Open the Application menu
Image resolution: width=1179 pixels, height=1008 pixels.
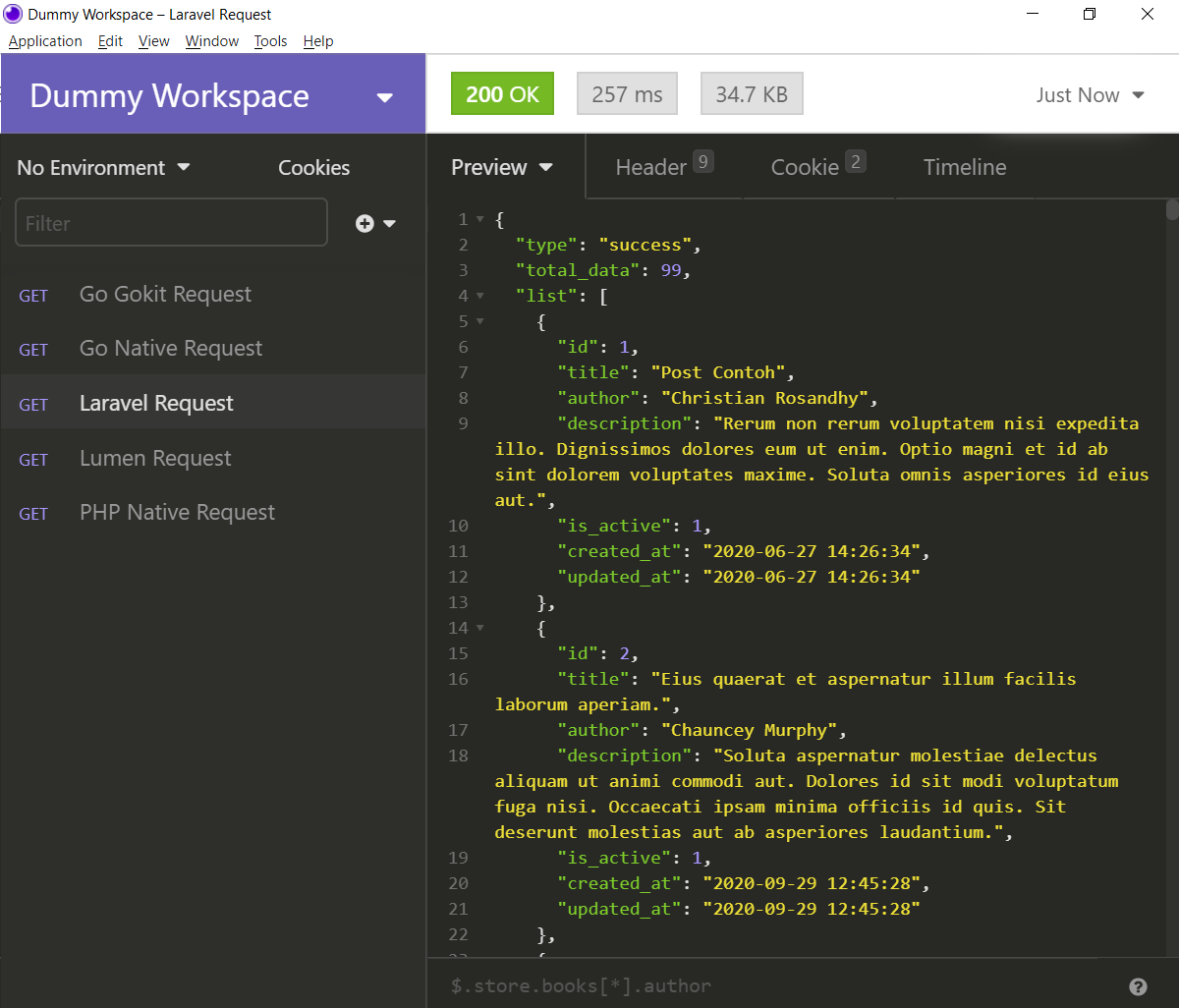(45, 41)
